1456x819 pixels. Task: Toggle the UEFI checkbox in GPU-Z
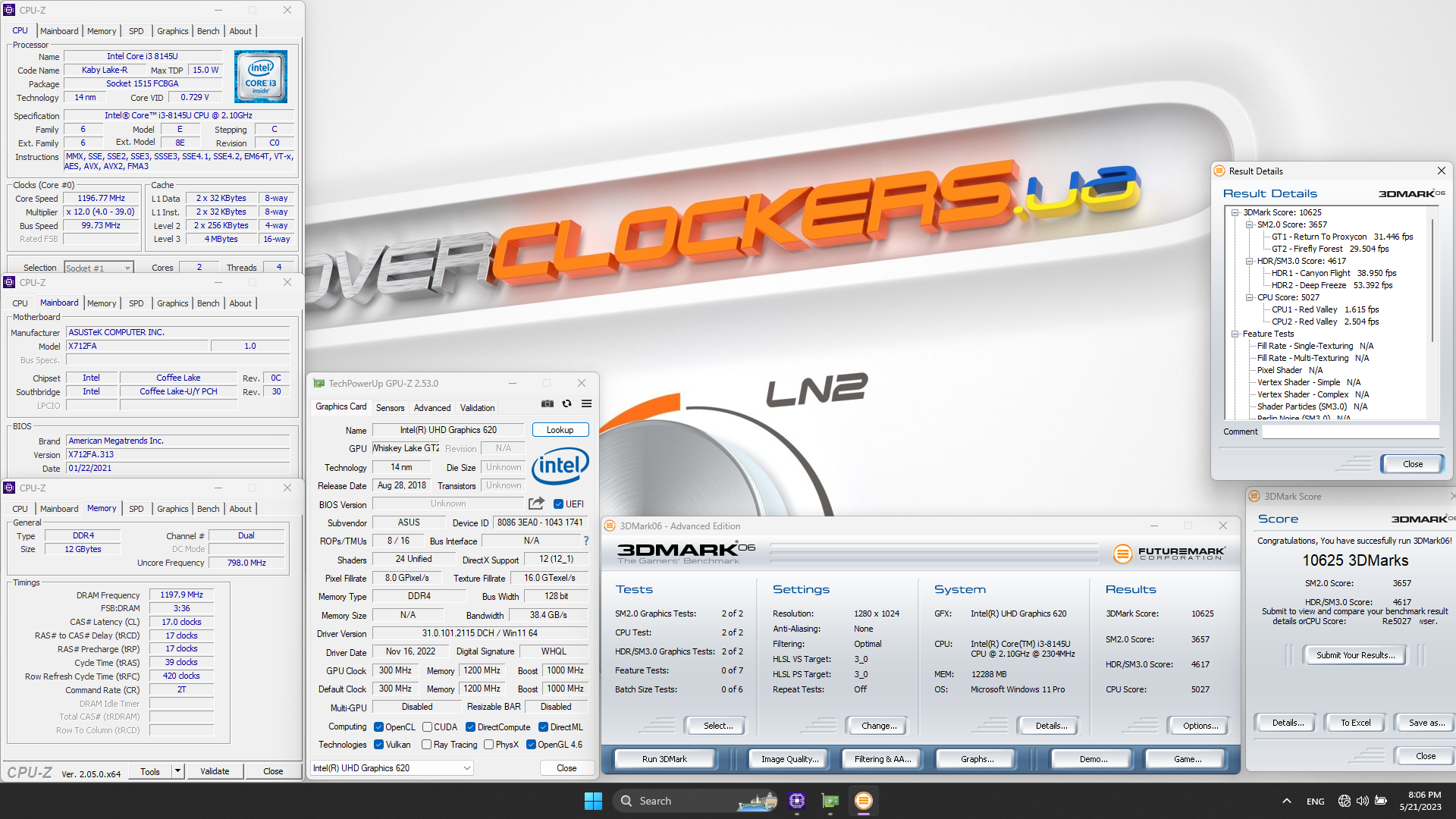coord(558,504)
